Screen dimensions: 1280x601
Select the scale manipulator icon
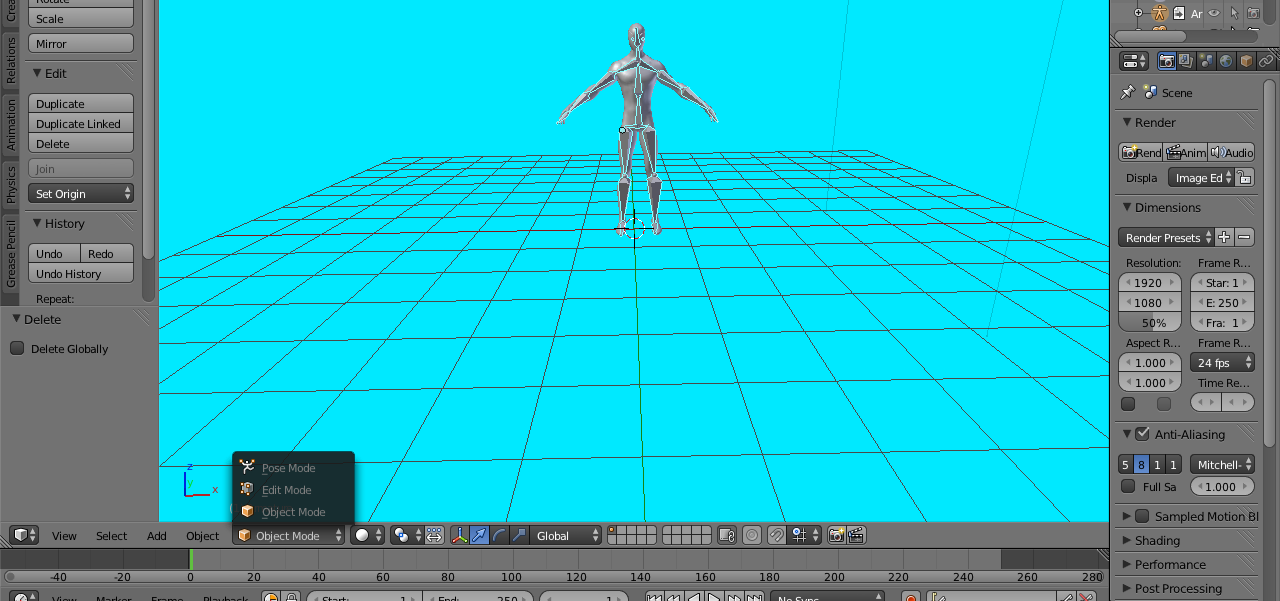519,536
